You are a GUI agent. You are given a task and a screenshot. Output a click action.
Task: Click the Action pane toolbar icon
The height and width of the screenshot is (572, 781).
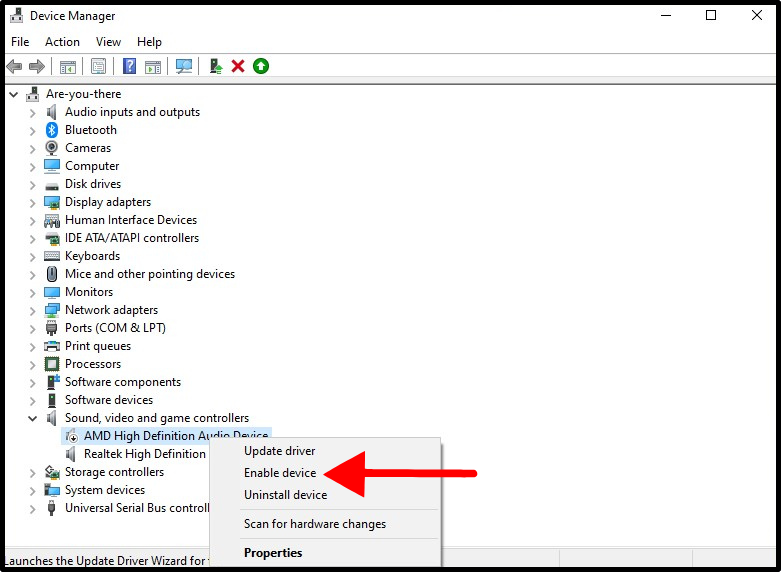pyautogui.click(x=153, y=66)
